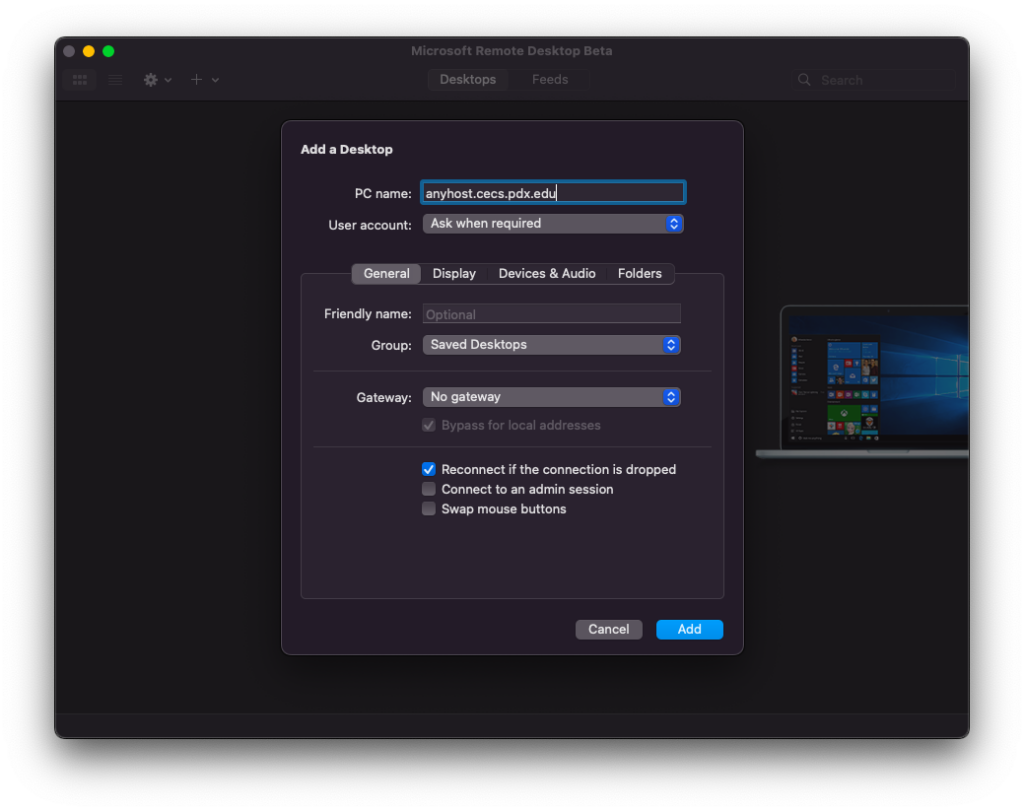Image resolution: width=1024 pixels, height=811 pixels.
Task: Click the Bypass for local addresses checkbox
Action: [x=428, y=425]
